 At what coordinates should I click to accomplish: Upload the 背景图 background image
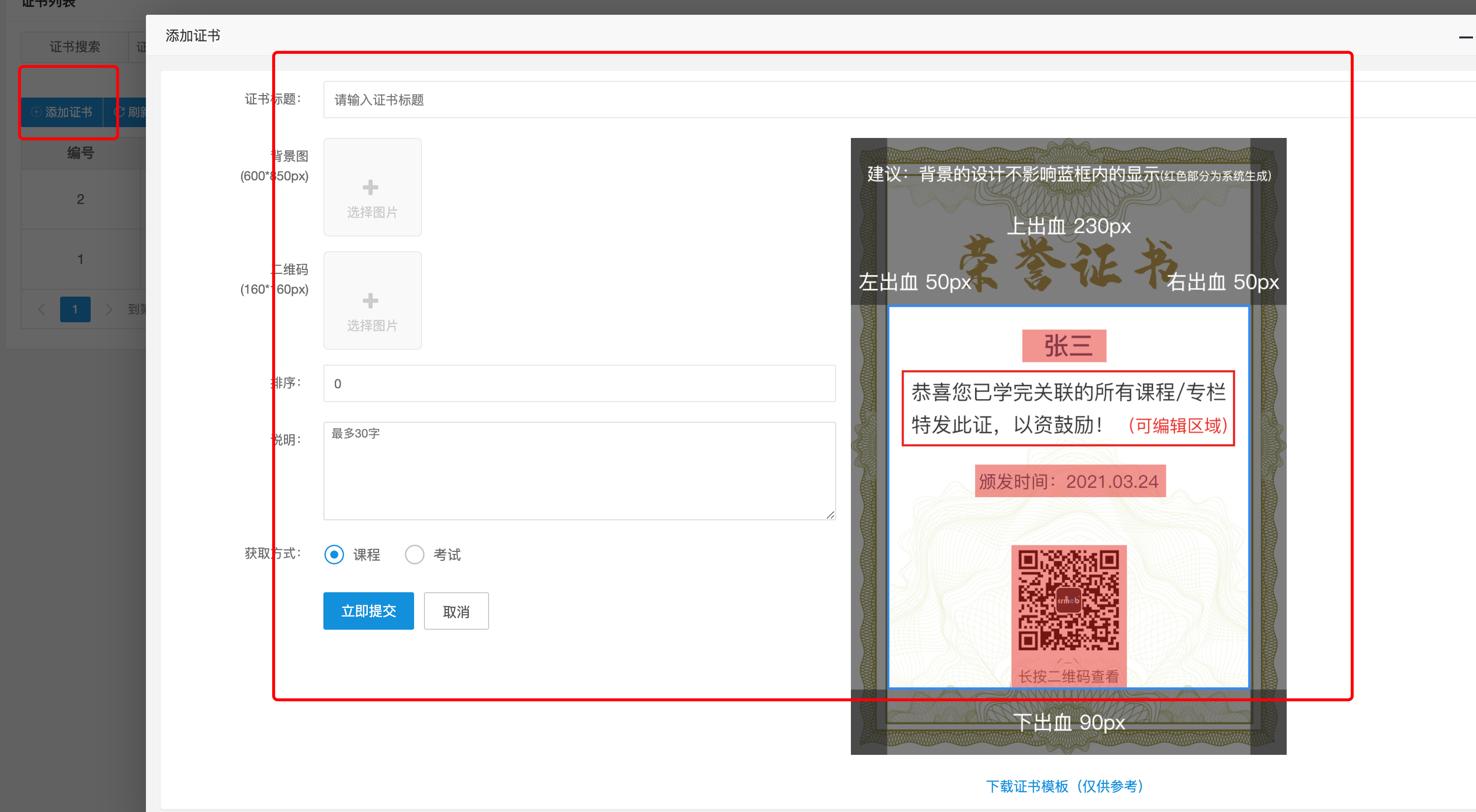point(372,187)
